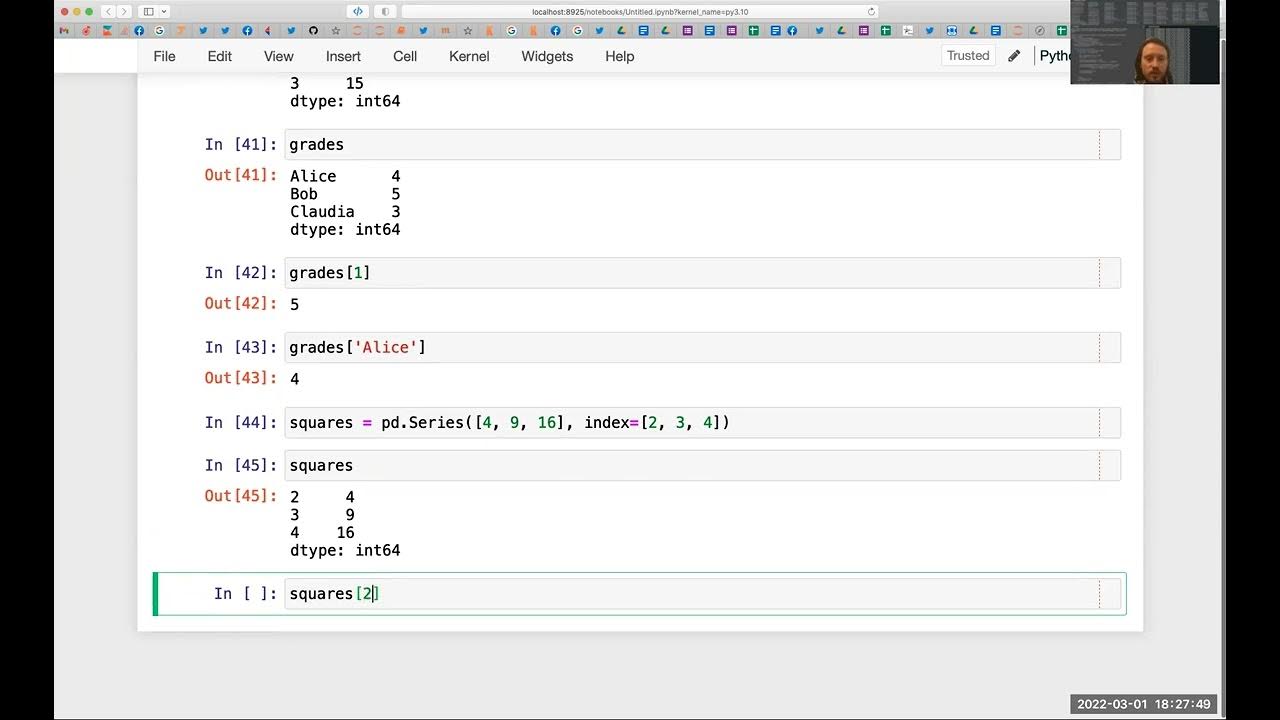
Task: Click the developer tools code icon
Action: coord(358,12)
